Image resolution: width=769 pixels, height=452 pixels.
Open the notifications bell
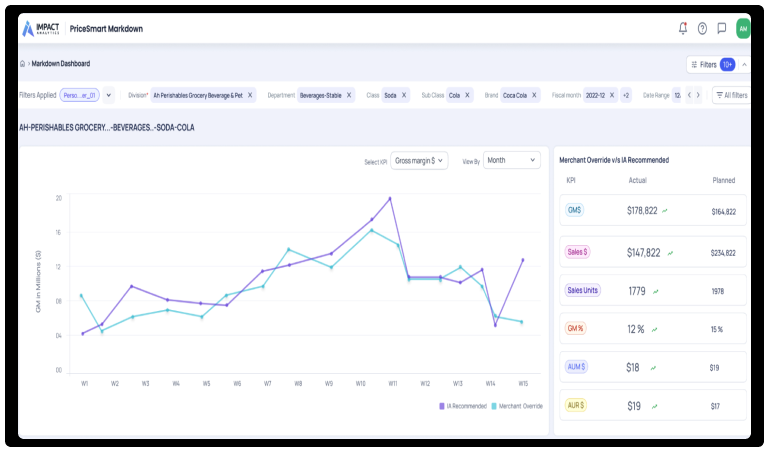point(683,28)
